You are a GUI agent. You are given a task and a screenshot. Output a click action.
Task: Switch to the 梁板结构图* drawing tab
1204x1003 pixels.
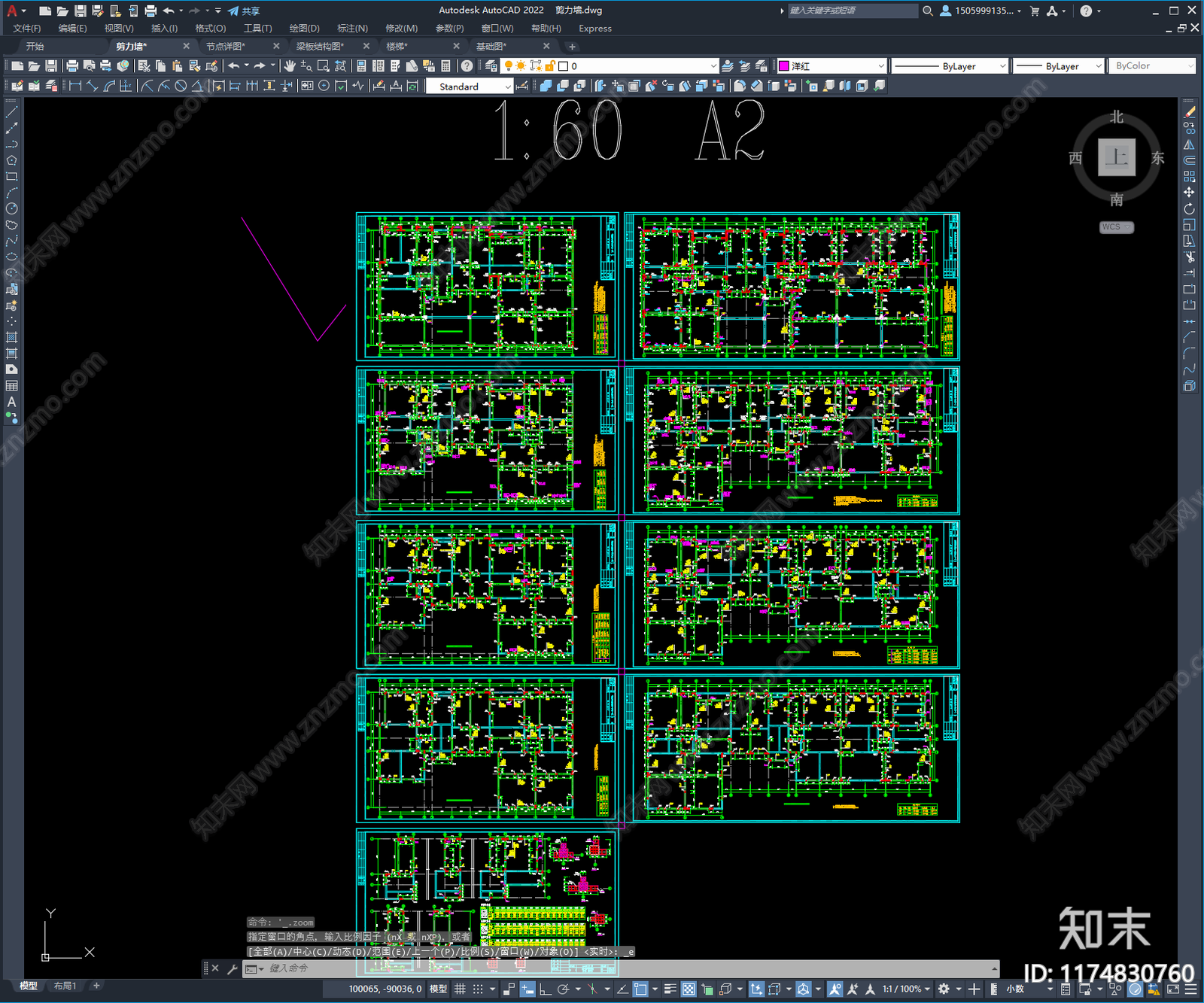coord(320,47)
